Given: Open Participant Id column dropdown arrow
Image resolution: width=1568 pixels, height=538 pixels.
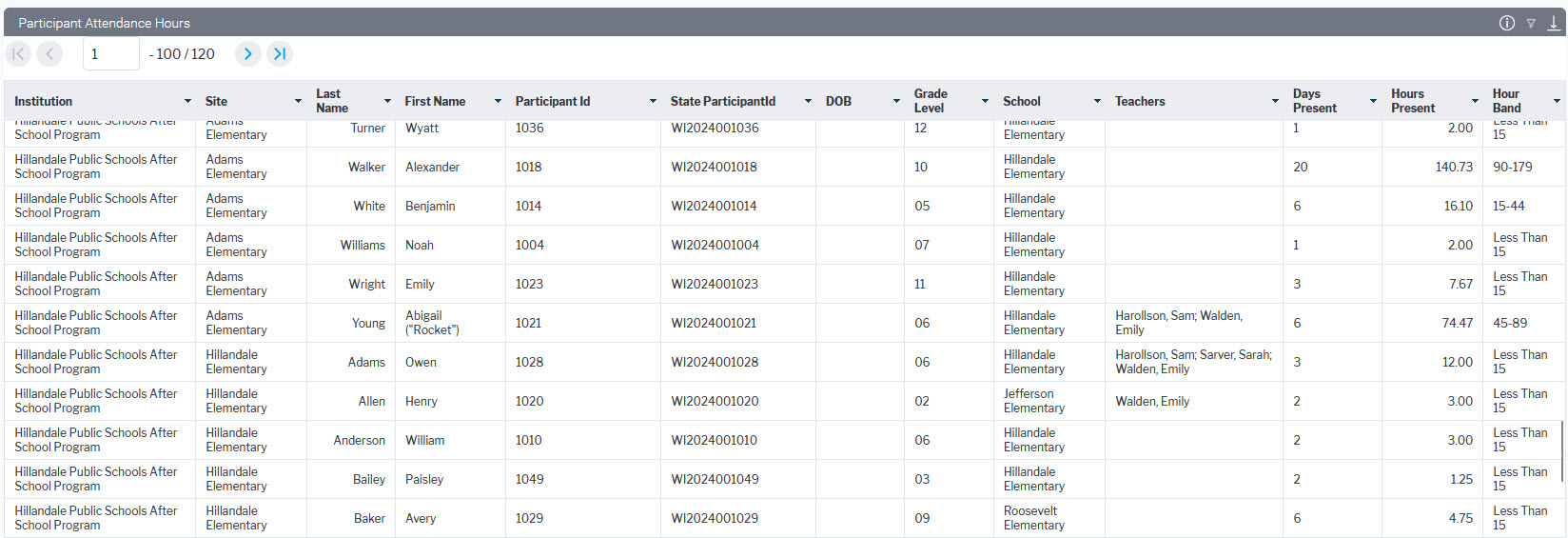Looking at the screenshot, I should (x=653, y=101).
